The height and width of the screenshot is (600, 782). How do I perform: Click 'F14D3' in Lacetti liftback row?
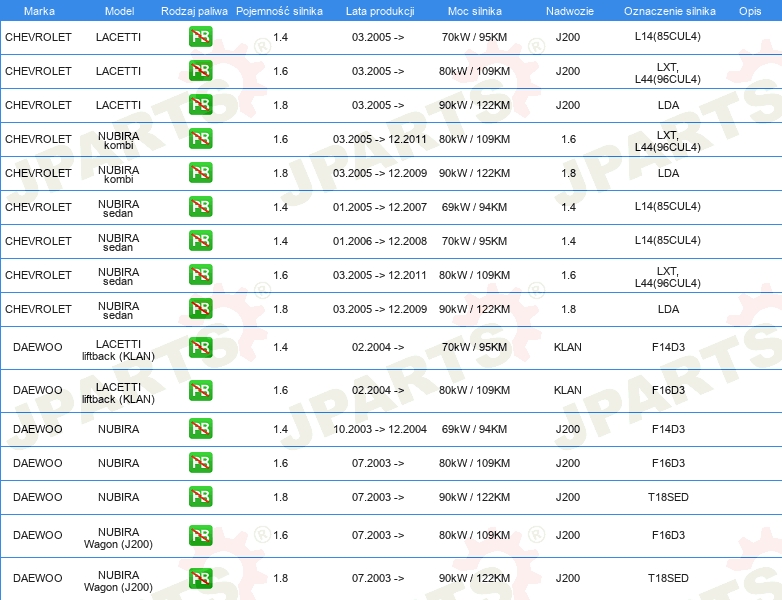668,347
